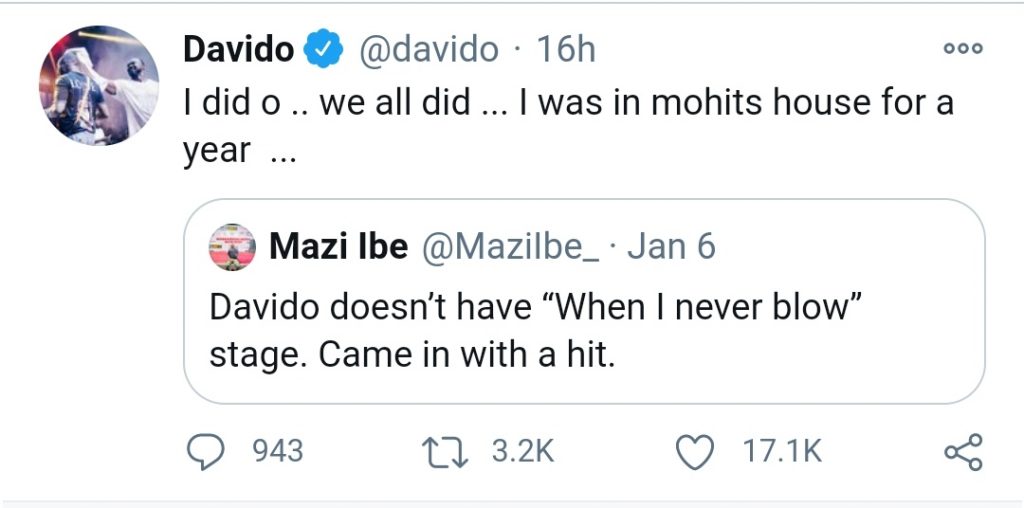Click the 16h timestamp
Image resolution: width=1024 pixels, height=508 pixels.
tap(566, 49)
